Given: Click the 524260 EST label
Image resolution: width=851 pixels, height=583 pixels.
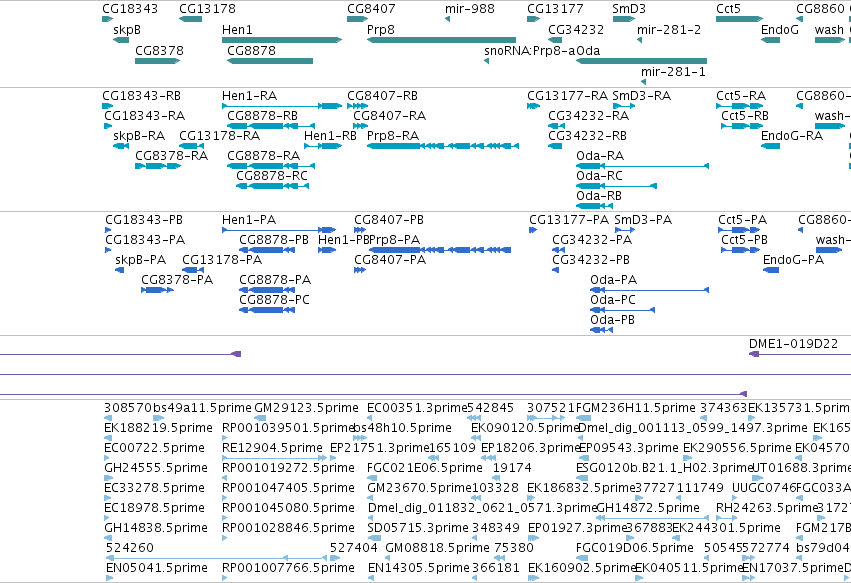Looking at the screenshot, I should point(130,548).
